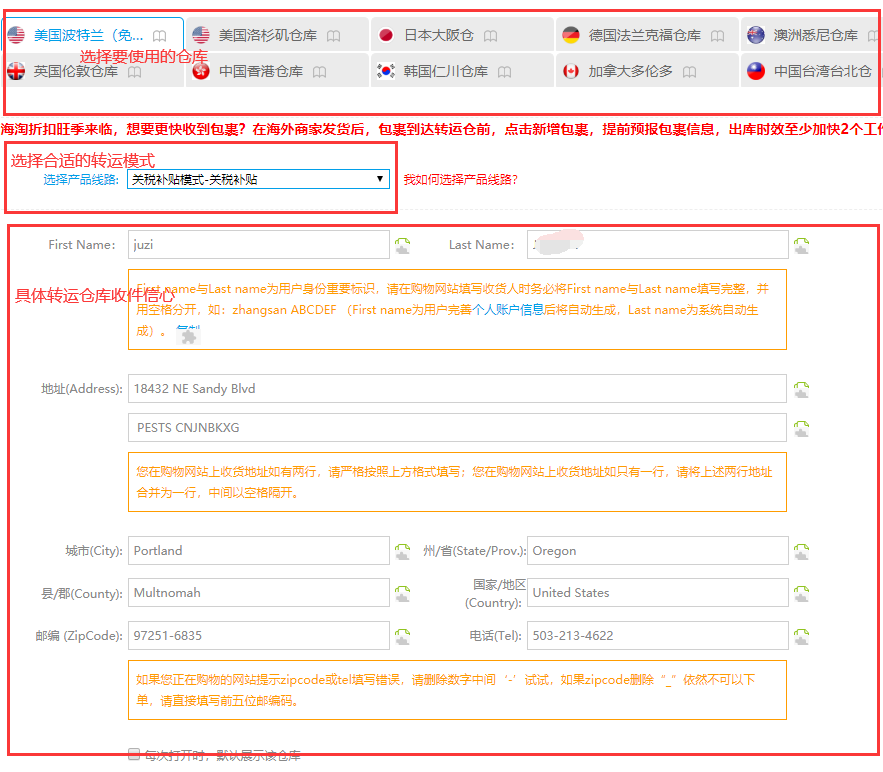This screenshot has height=772, width=883.
Task: Click the address field PESTS CNJNBKXG
Action: [457, 427]
